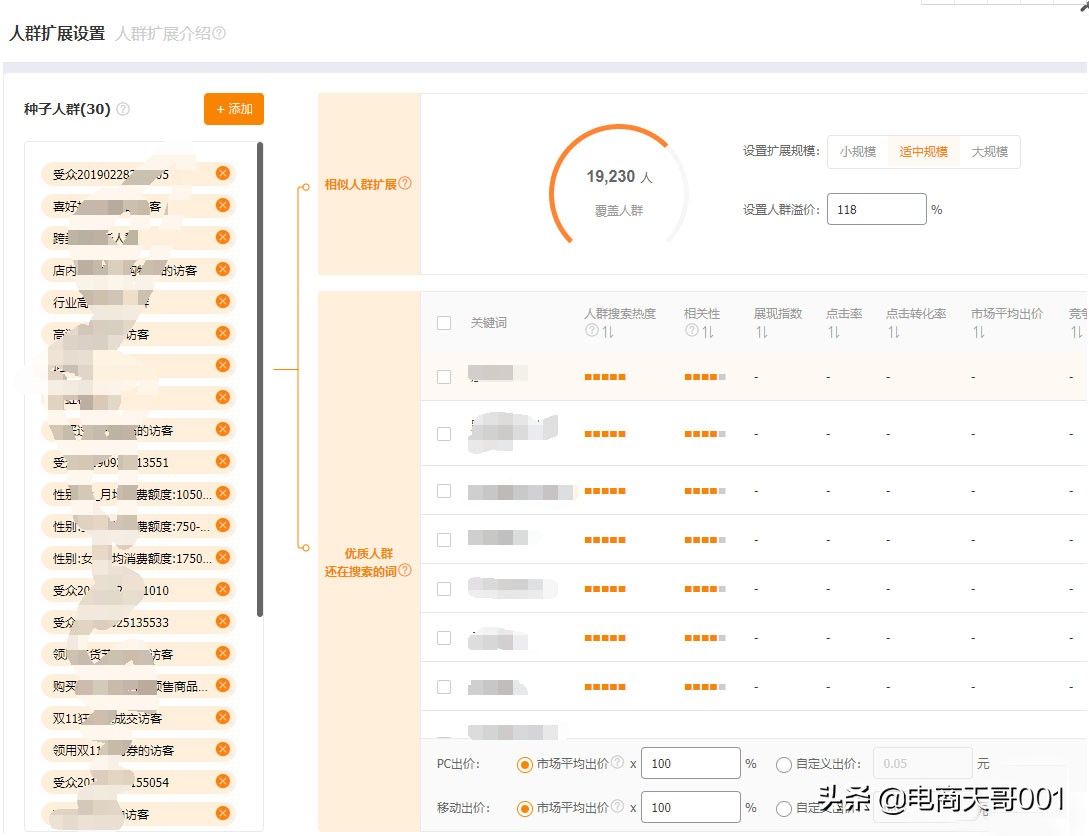Image resolution: width=1089 pixels, height=836 pixels.
Task: Tick the first keyword row's checkbox
Action: coord(444,378)
